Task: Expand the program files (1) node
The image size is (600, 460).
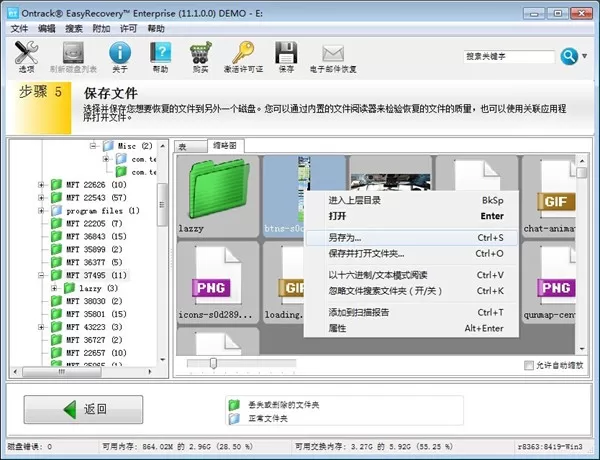Action: [x=41, y=211]
